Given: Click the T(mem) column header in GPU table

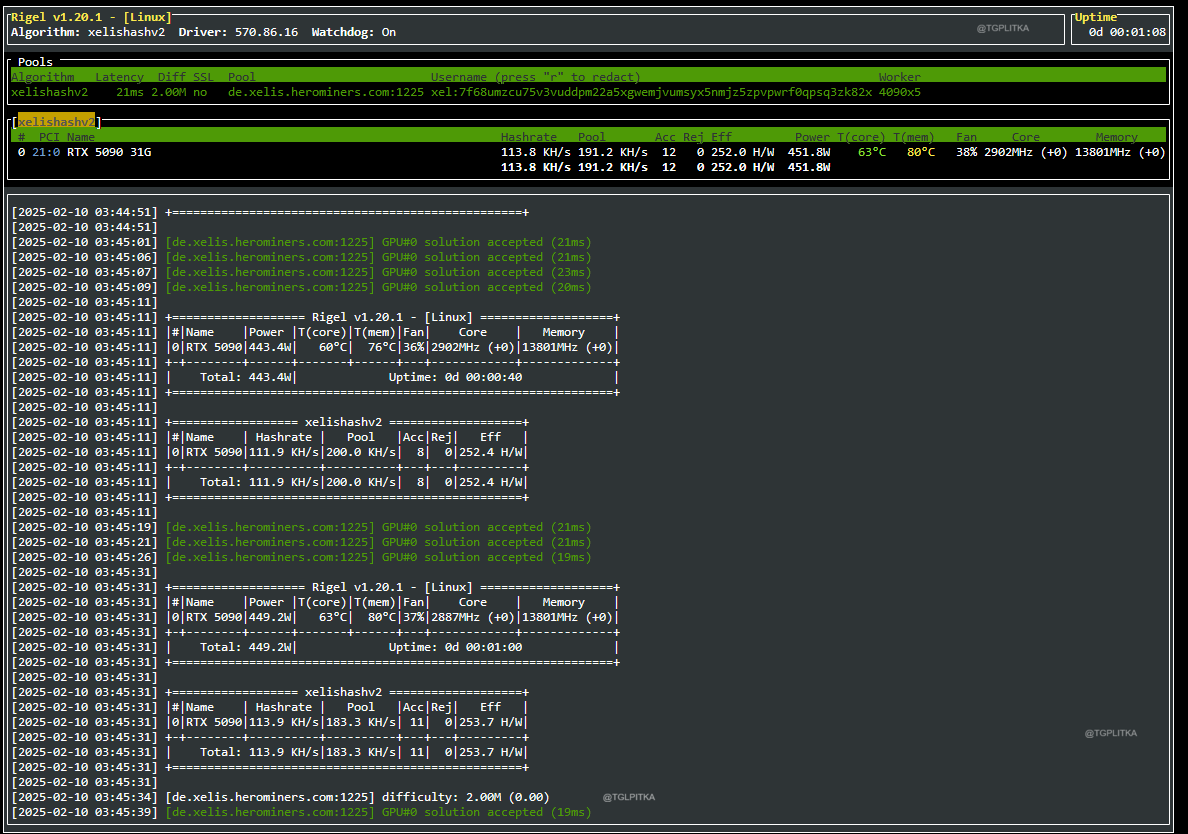Looking at the screenshot, I should pos(914,137).
